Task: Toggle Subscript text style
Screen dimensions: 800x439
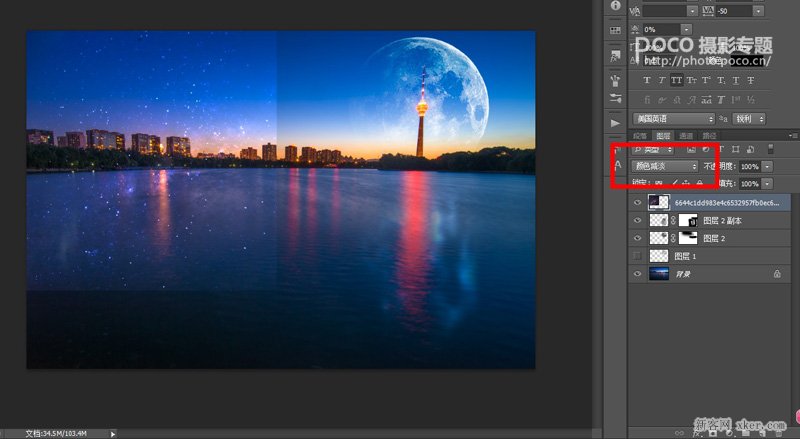Action: tap(721, 80)
